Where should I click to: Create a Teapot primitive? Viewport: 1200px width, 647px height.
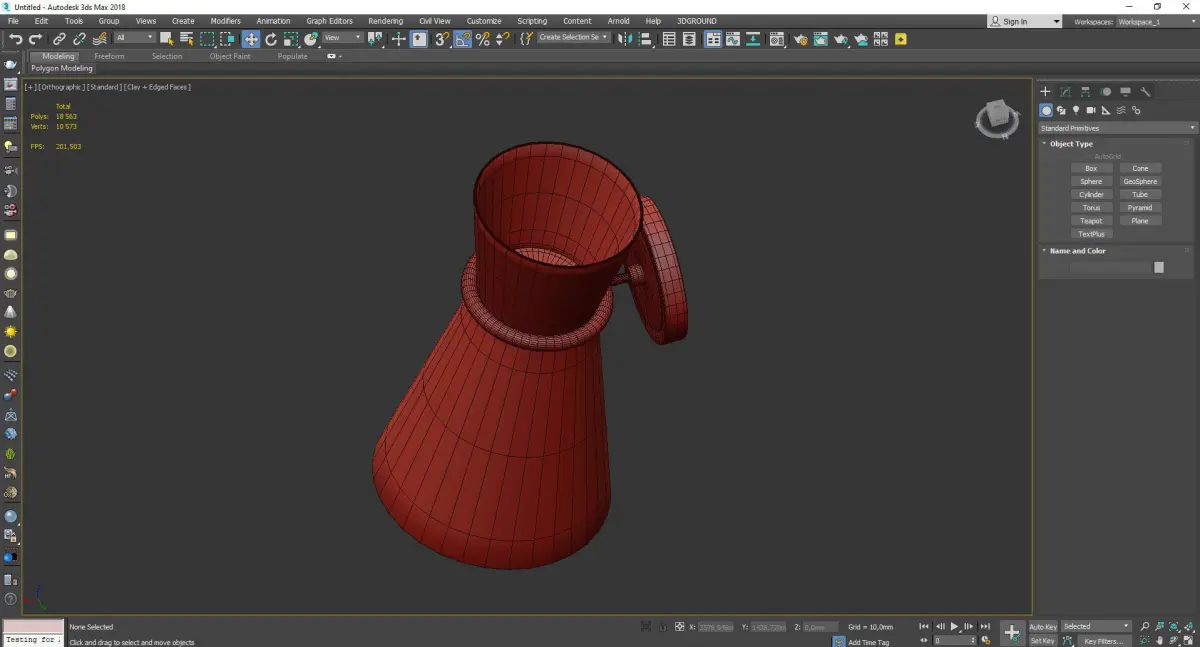(1091, 221)
